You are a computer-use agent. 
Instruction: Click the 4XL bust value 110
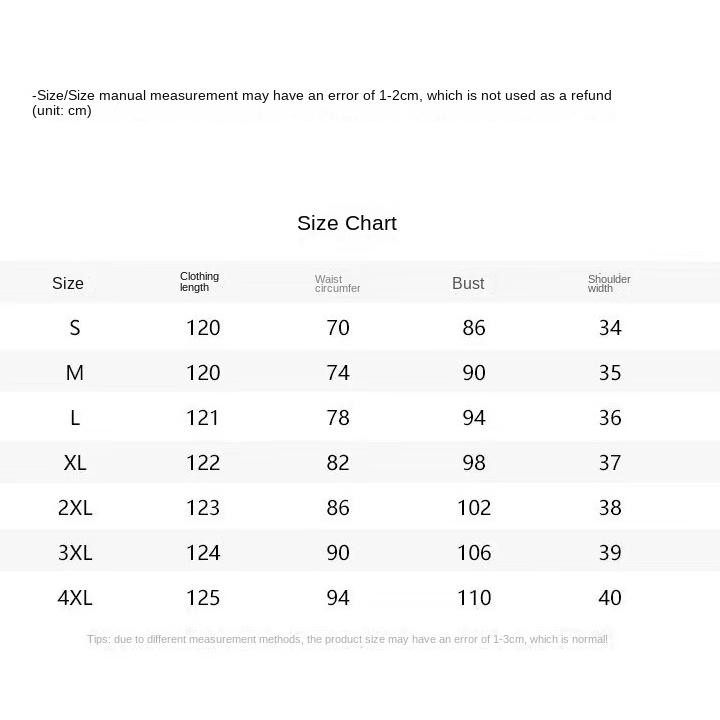click(474, 597)
